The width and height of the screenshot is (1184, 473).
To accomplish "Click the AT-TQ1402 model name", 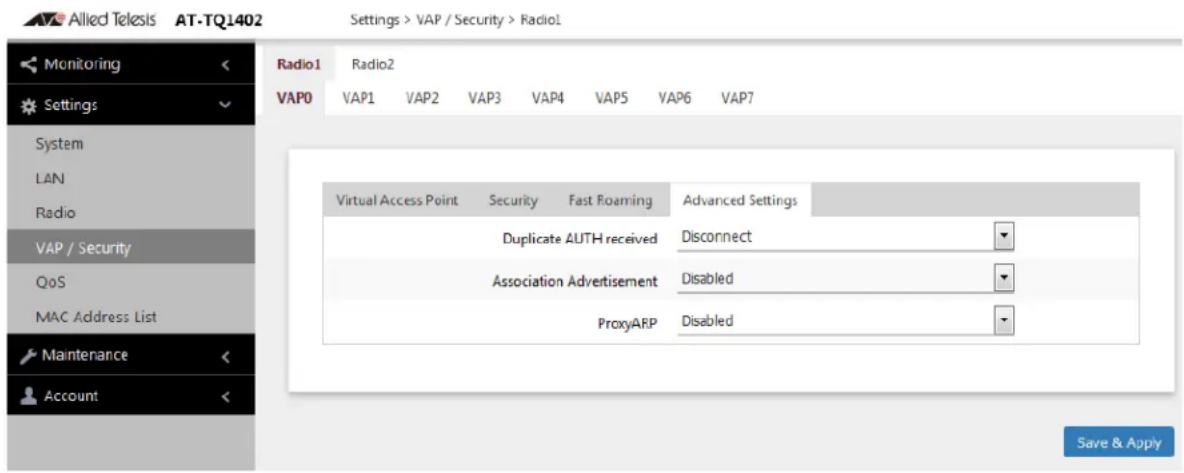I will click(x=218, y=20).
